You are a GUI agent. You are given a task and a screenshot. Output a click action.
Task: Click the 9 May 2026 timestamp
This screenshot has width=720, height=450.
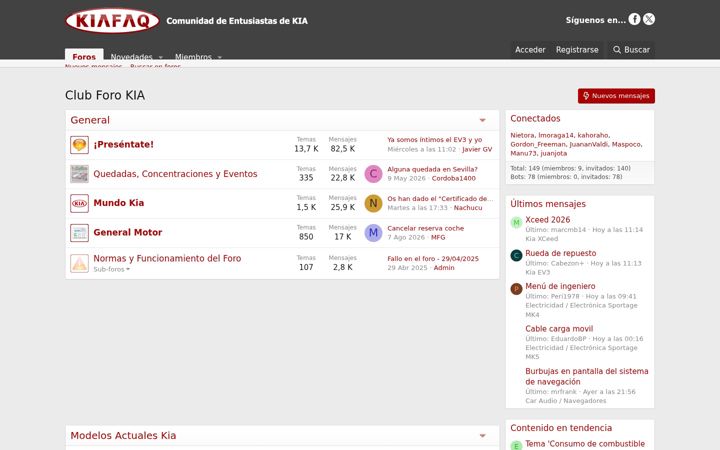coord(406,179)
